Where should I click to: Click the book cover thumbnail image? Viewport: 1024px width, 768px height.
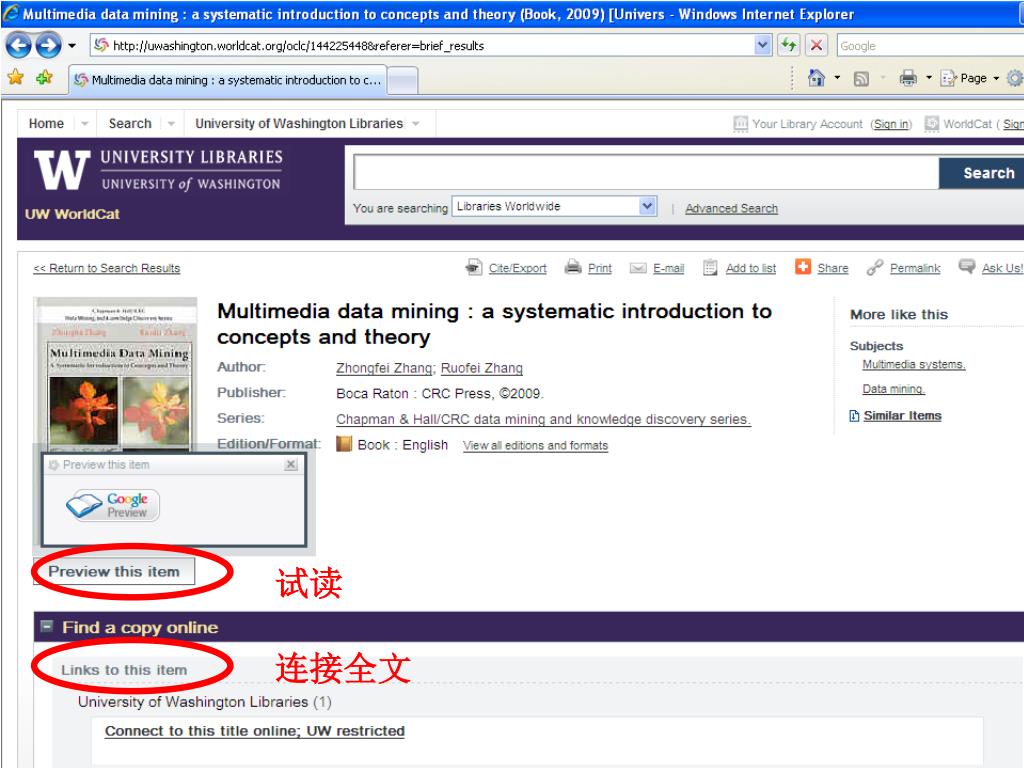tap(116, 374)
